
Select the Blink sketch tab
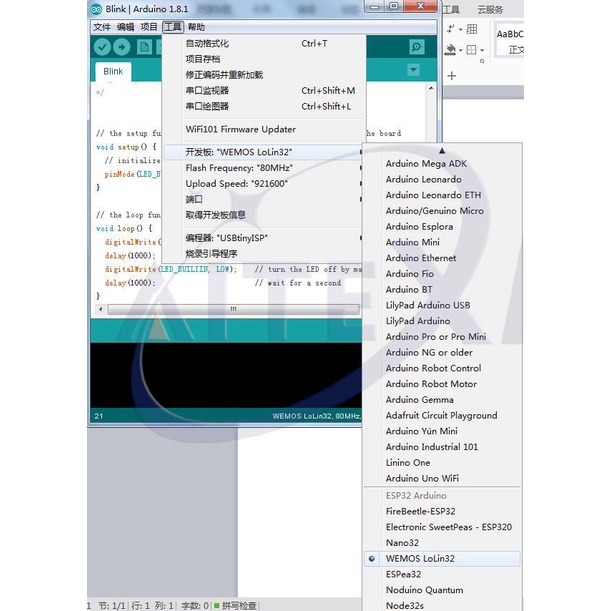113,71
